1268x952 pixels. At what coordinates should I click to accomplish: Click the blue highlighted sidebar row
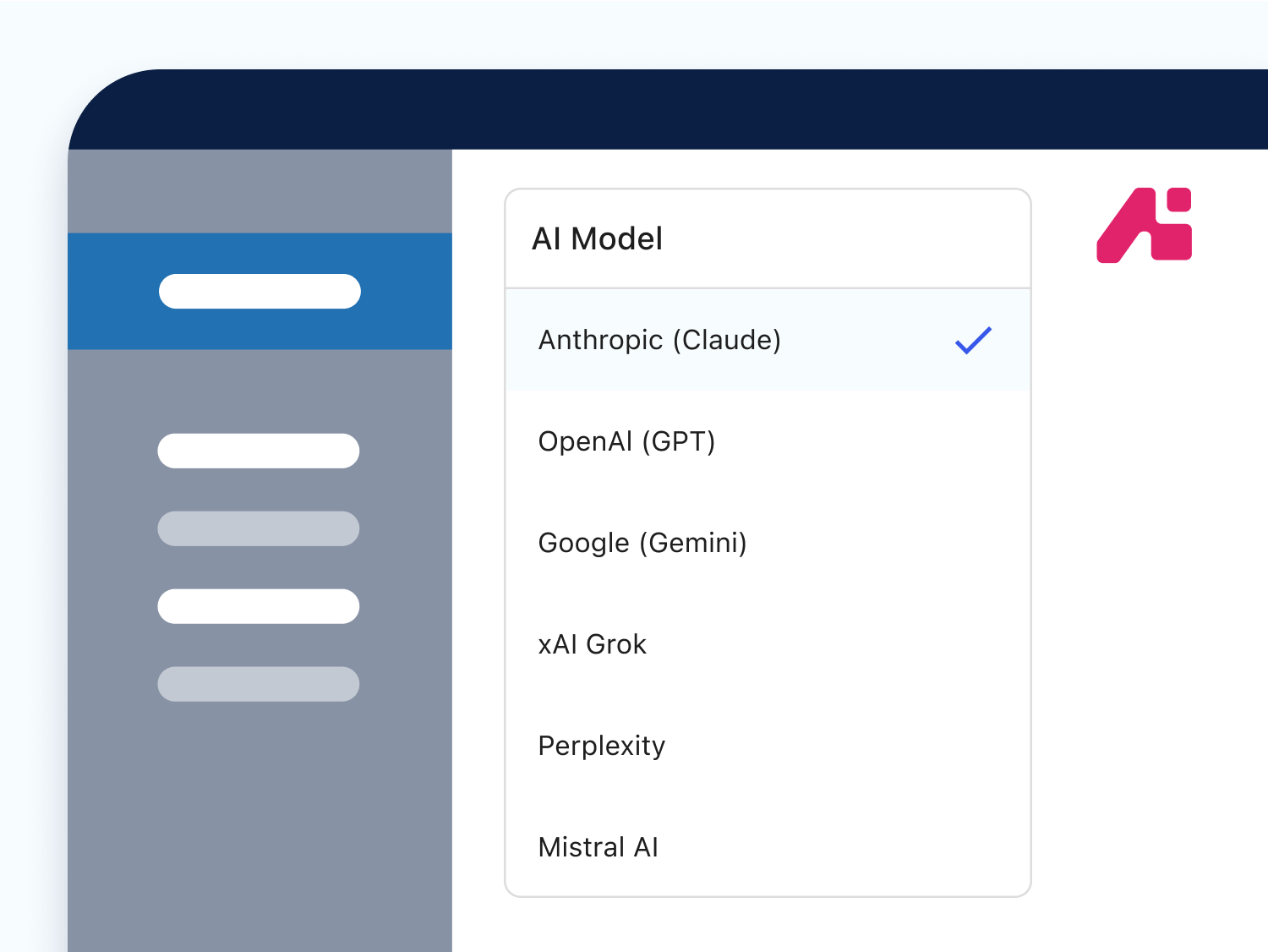[x=406, y=292]
